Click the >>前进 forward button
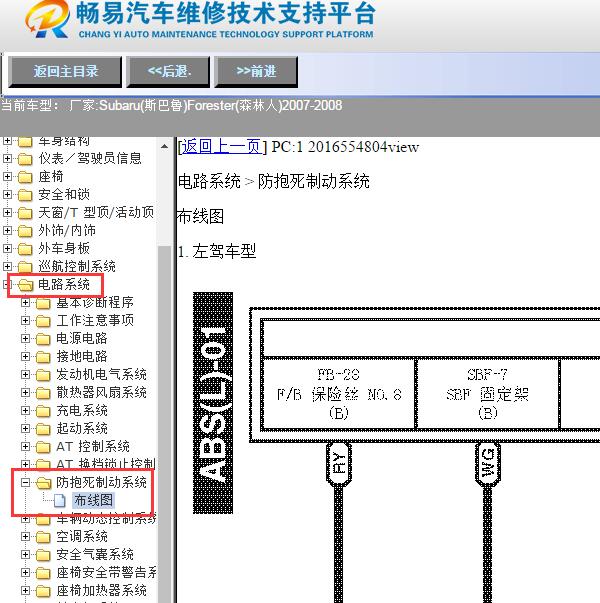The height and width of the screenshot is (603, 600). (x=256, y=72)
